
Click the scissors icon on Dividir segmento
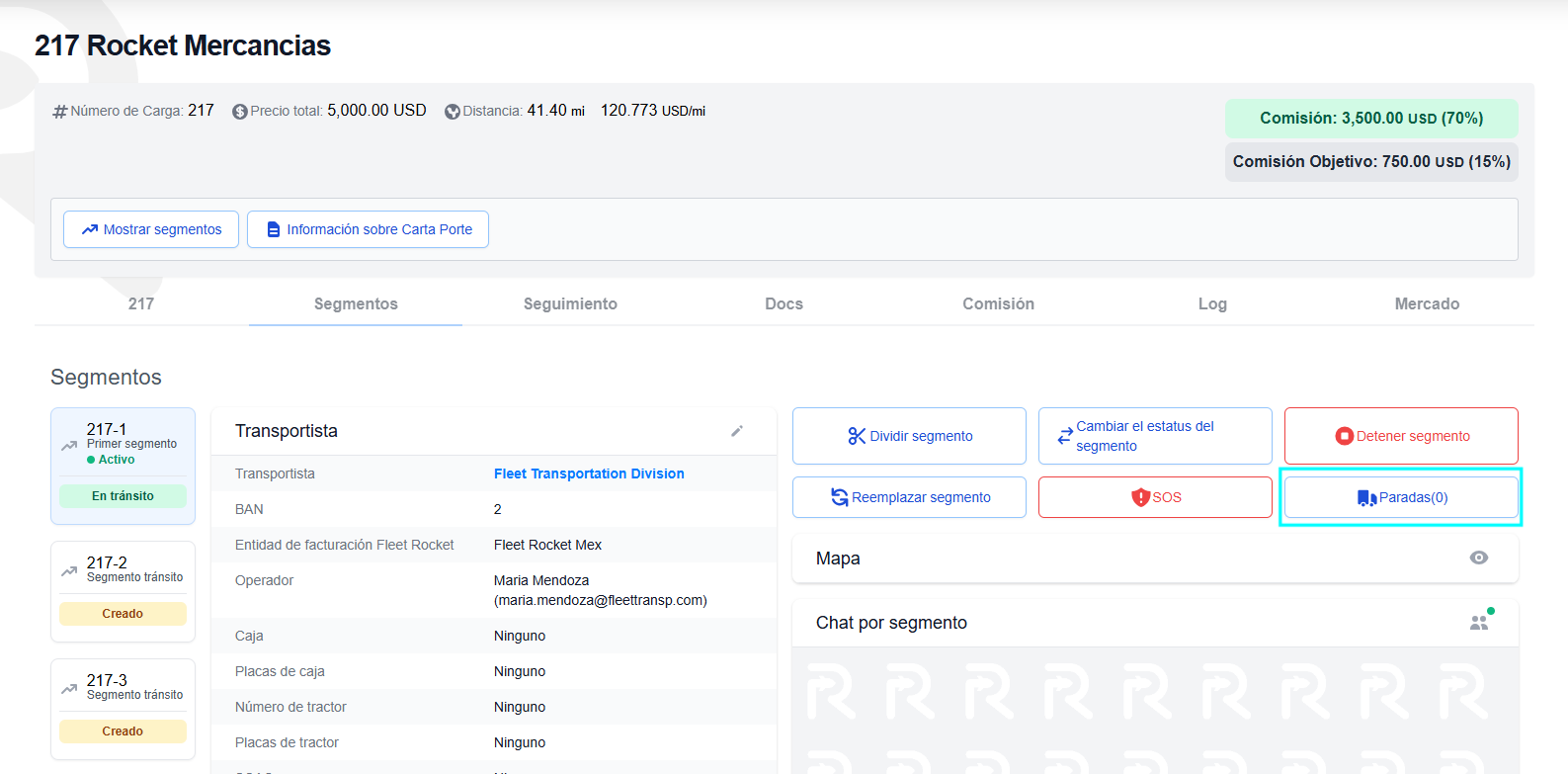[x=857, y=436]
